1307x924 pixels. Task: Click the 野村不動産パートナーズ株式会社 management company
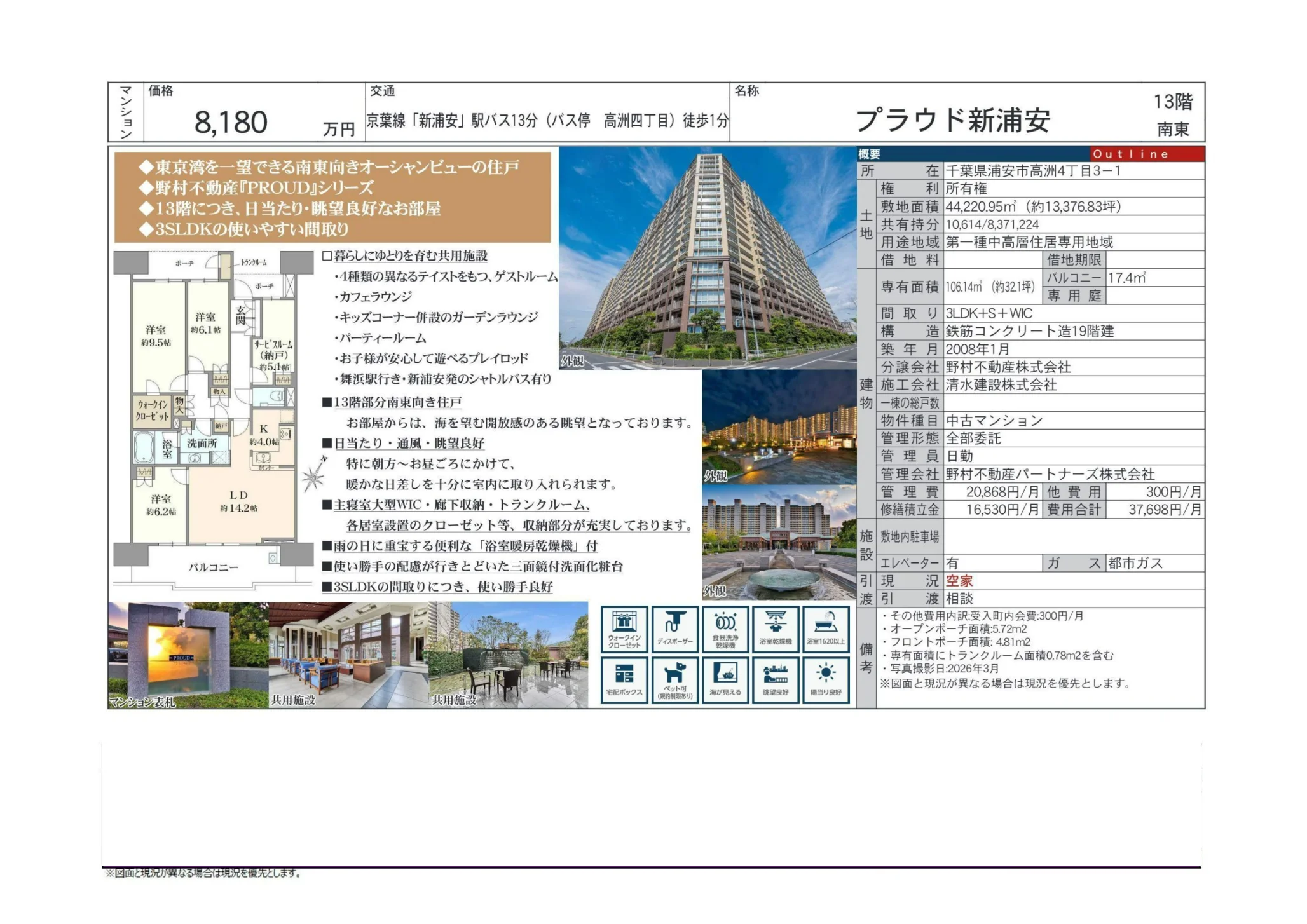(1050, 474)
